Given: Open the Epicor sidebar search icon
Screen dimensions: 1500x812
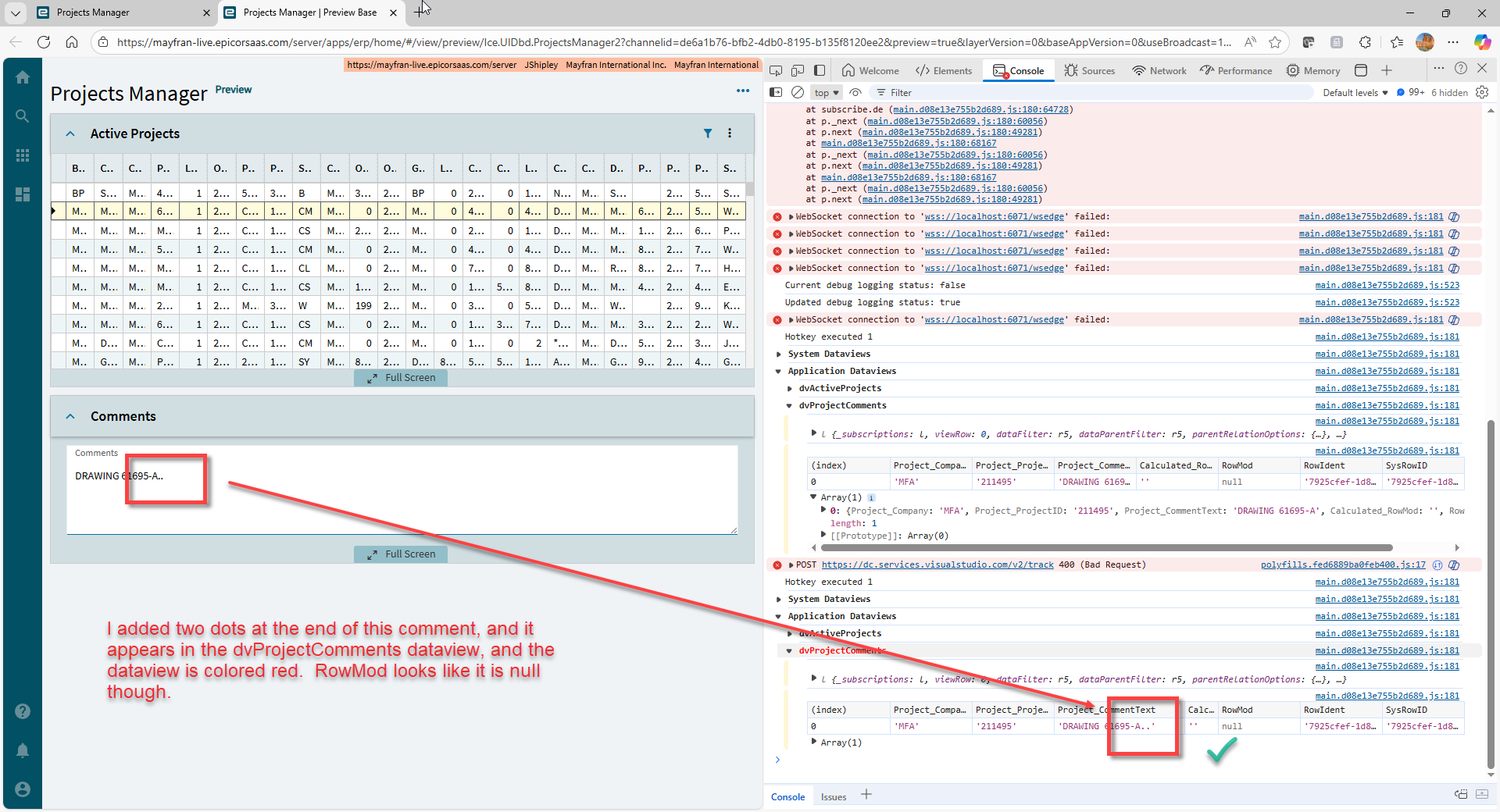Looking at the screenshot, I should 23,116.
